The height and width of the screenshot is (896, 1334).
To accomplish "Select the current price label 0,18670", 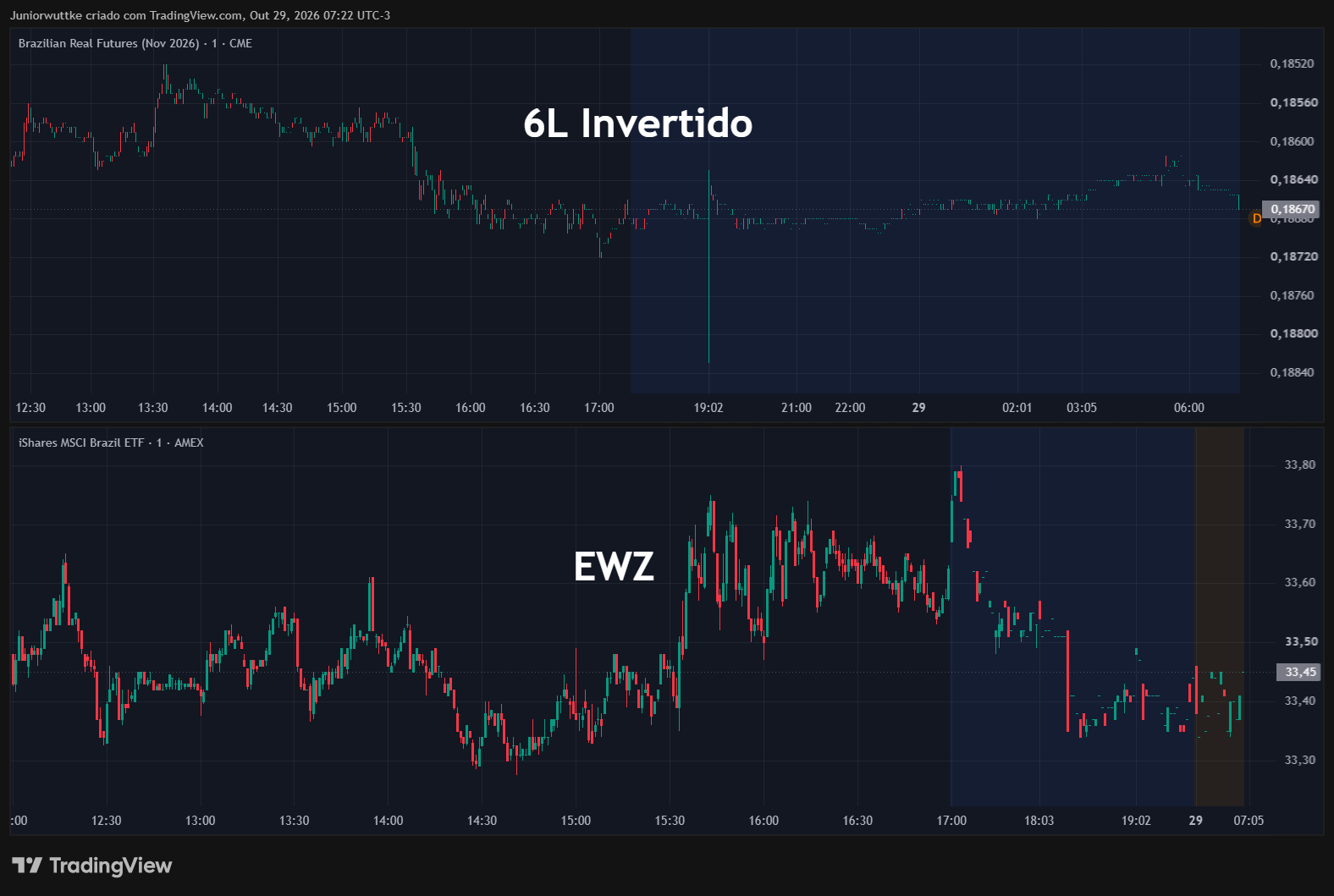I will [1292, 209].
